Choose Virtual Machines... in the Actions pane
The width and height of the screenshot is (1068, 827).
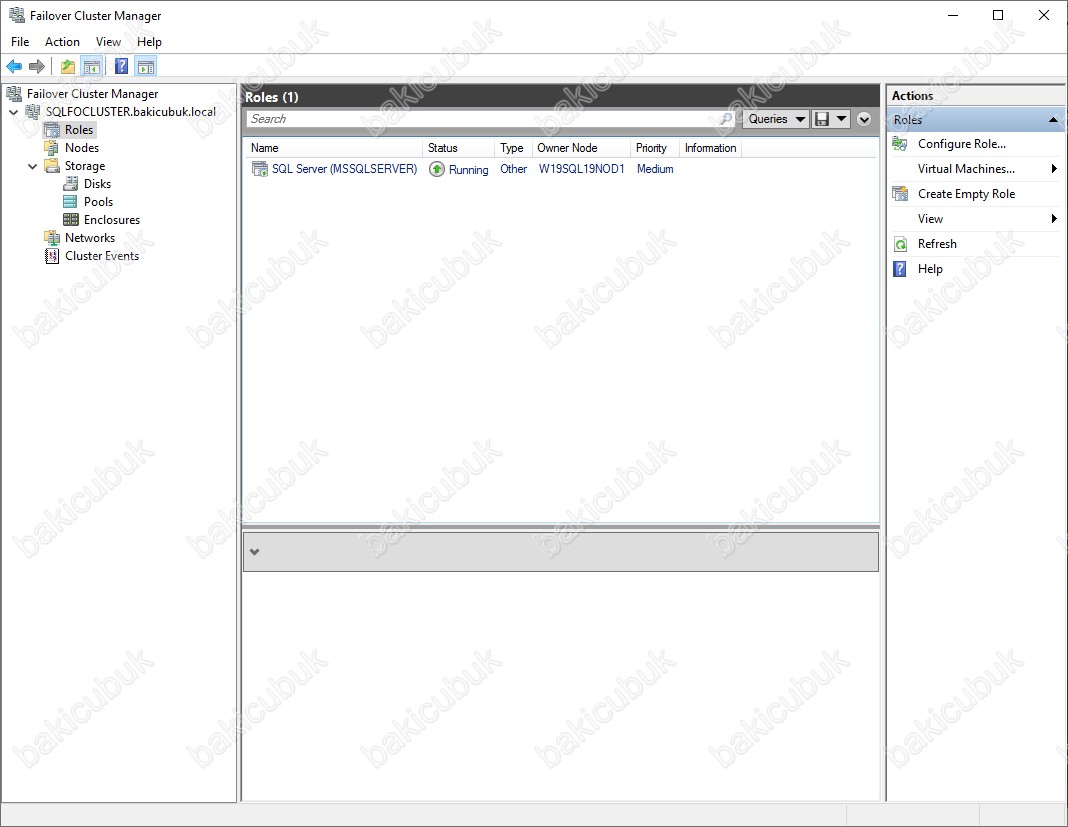point(966,169)
